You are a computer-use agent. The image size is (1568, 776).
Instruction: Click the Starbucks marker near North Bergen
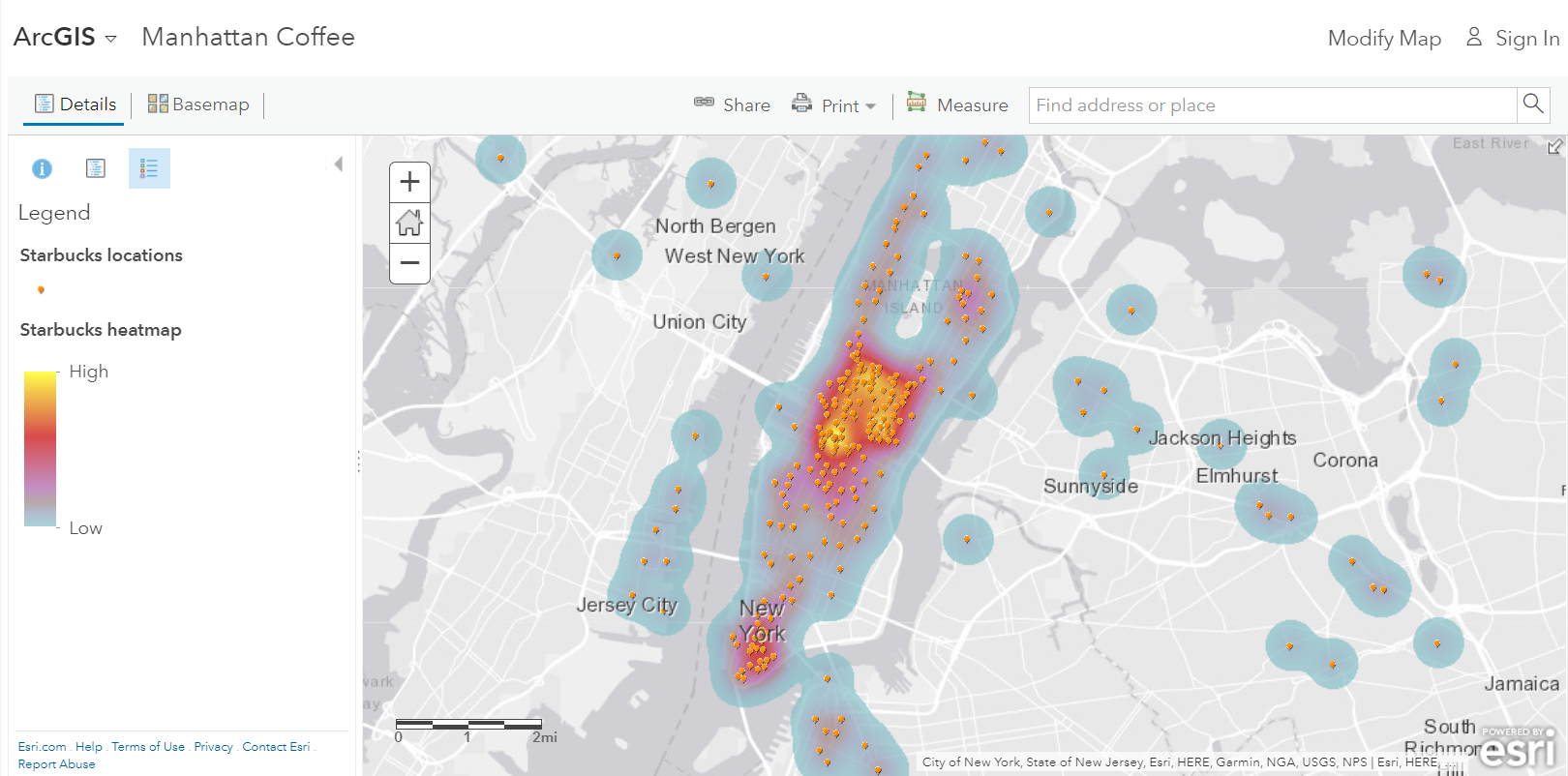pyautogui.click(x=710, y=183)
